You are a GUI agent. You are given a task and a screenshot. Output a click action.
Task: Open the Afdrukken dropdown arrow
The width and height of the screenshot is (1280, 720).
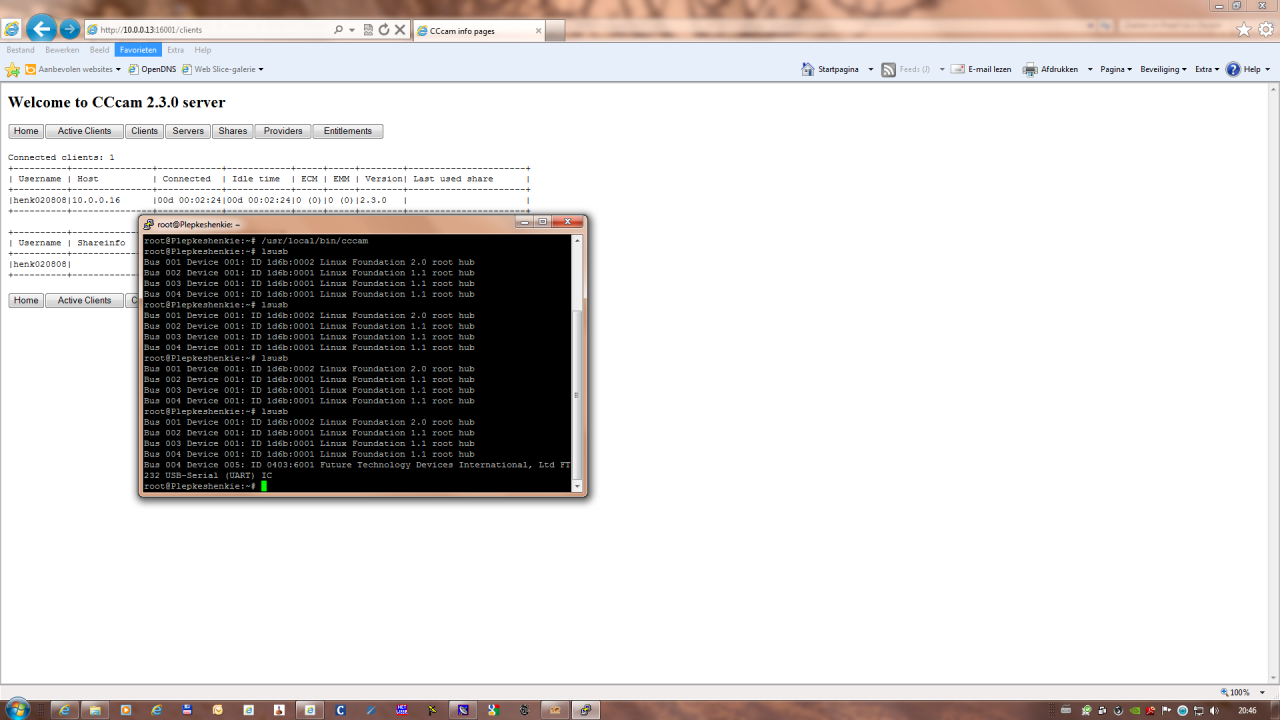pos(1090,69)
